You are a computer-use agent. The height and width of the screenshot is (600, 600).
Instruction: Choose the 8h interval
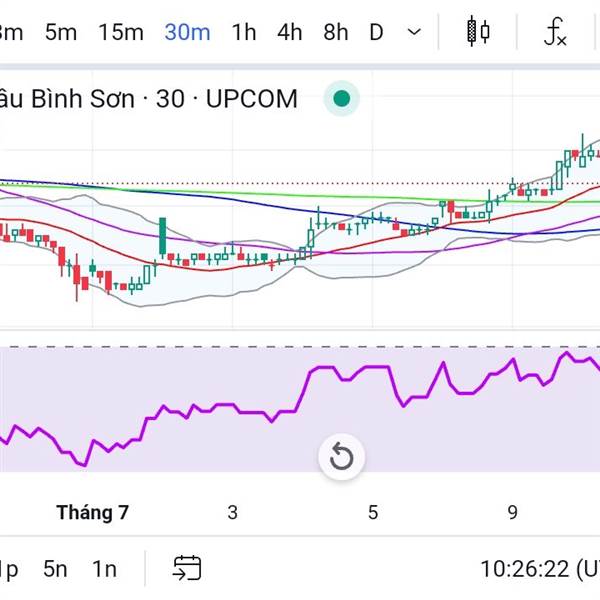335,32
